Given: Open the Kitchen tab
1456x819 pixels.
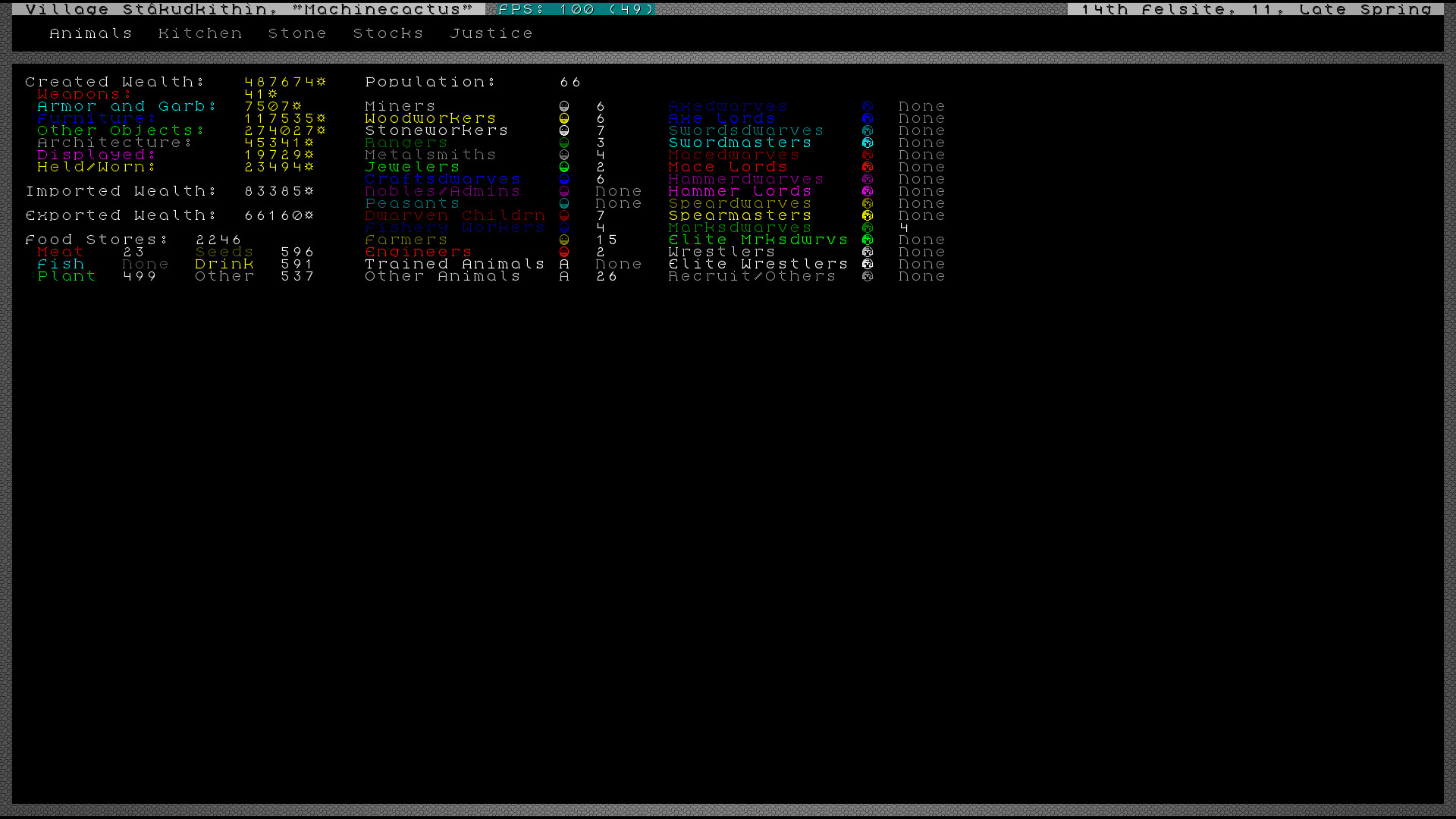Looking at the screenshot, I should (200, 33).
